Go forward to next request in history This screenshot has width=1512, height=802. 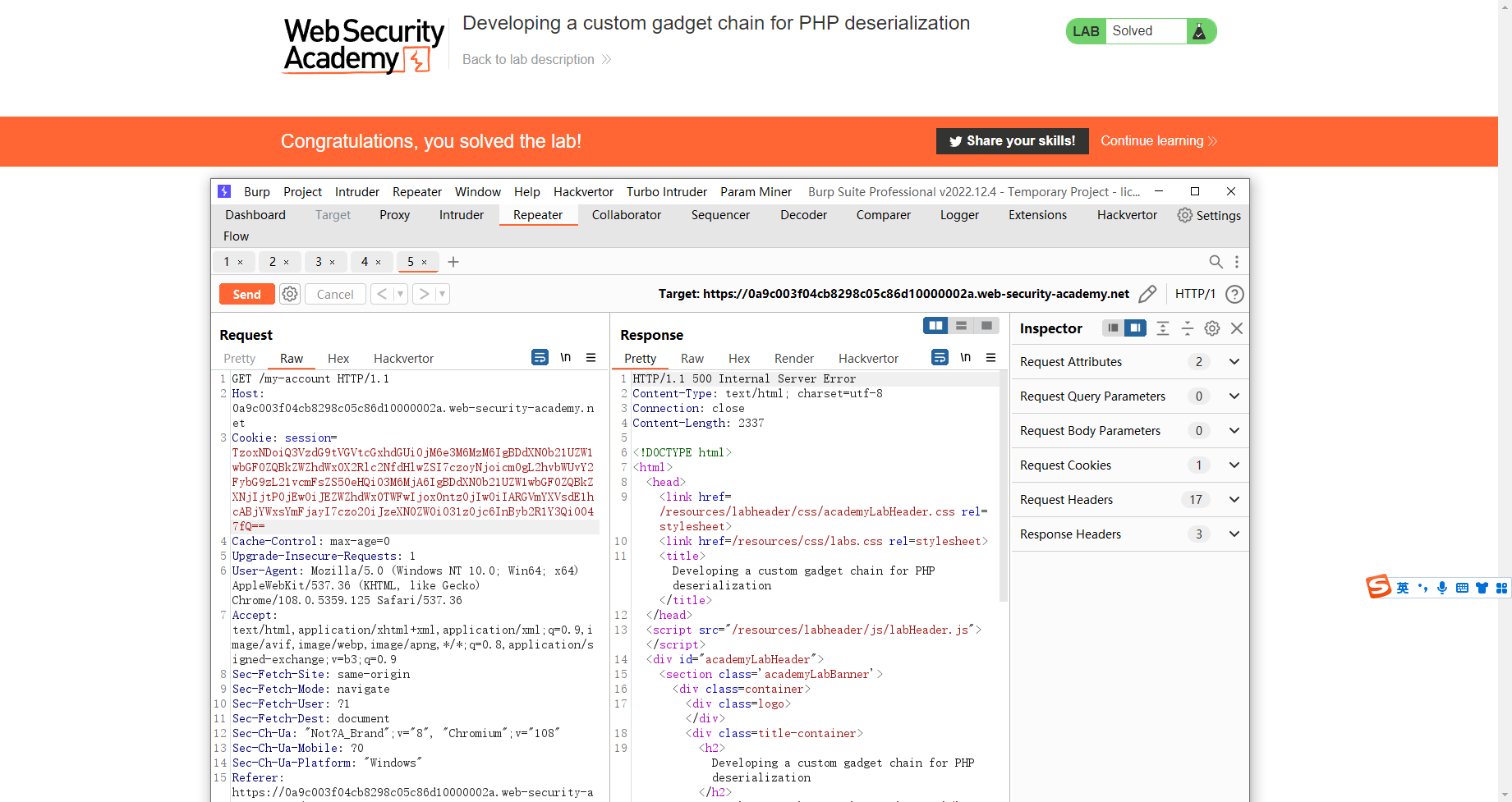424,294
